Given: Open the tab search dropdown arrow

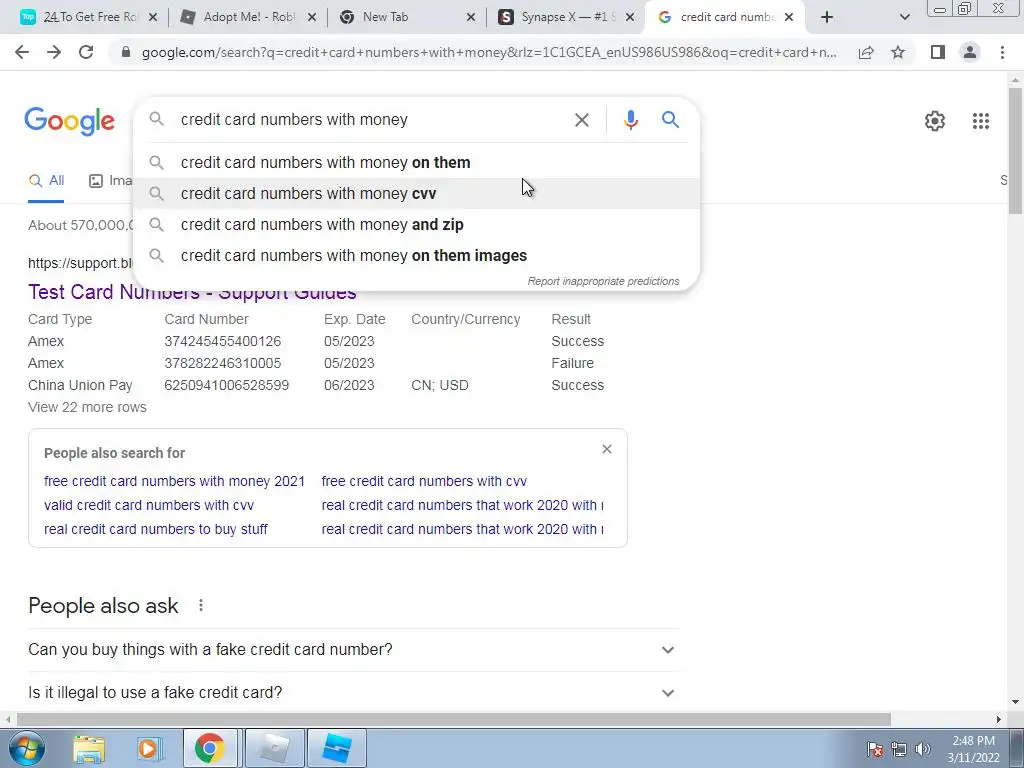Looking at the screenshot, I should pyautogui.click(x=904, y=18).
